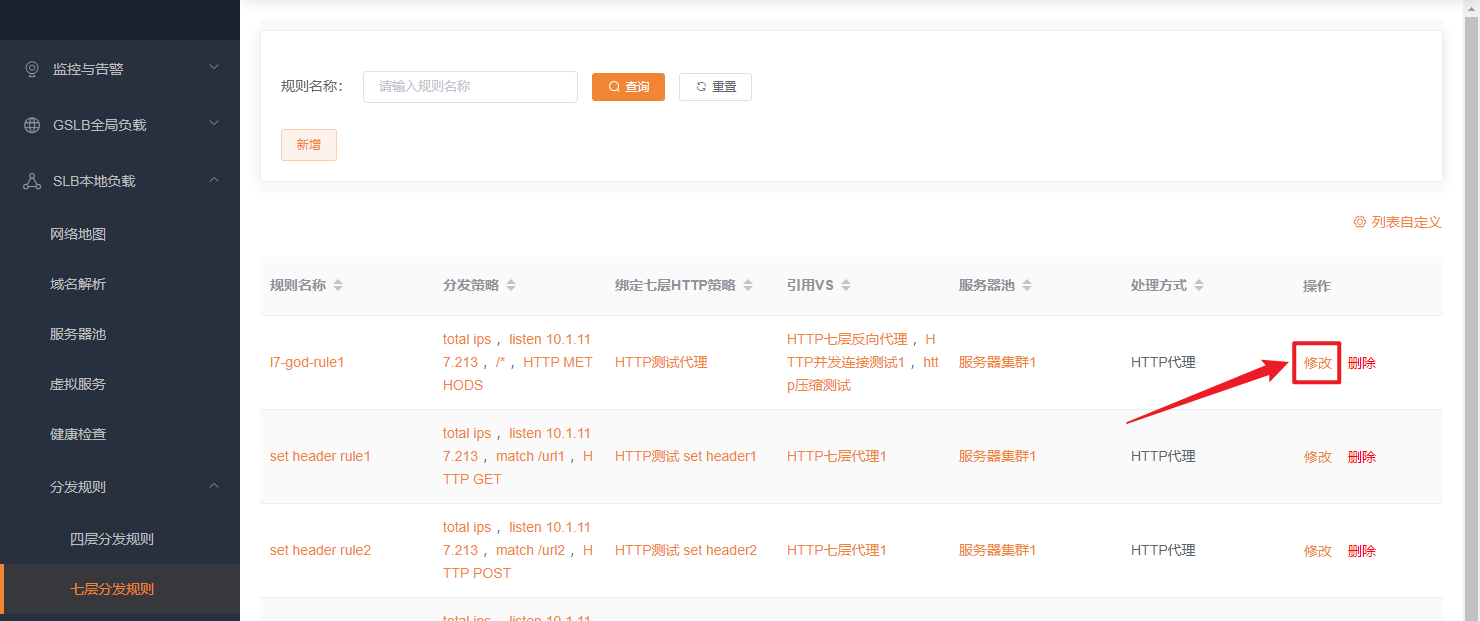Collapse the 分发规则 submenu chevron
The image size is (1480, 621).
214,486
